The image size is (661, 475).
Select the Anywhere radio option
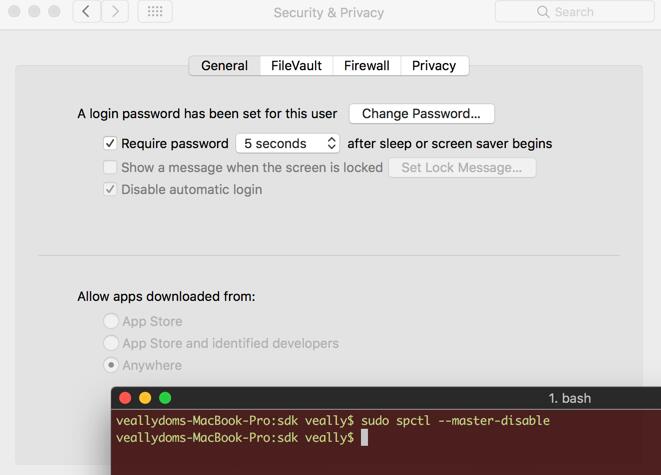click(x=111, y=365)
